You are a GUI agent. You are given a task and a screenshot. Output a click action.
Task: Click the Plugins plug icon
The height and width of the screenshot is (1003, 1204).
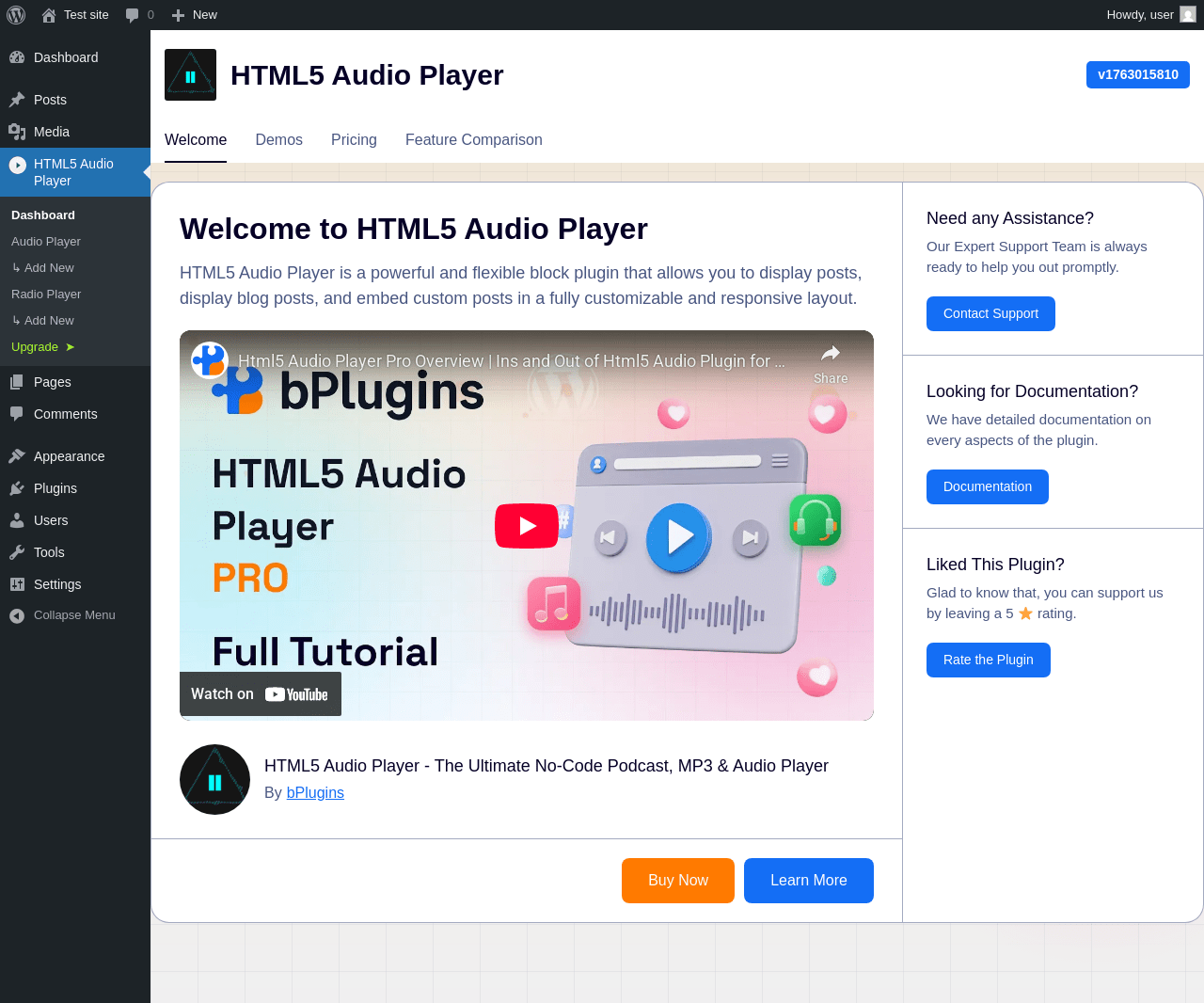17,488
